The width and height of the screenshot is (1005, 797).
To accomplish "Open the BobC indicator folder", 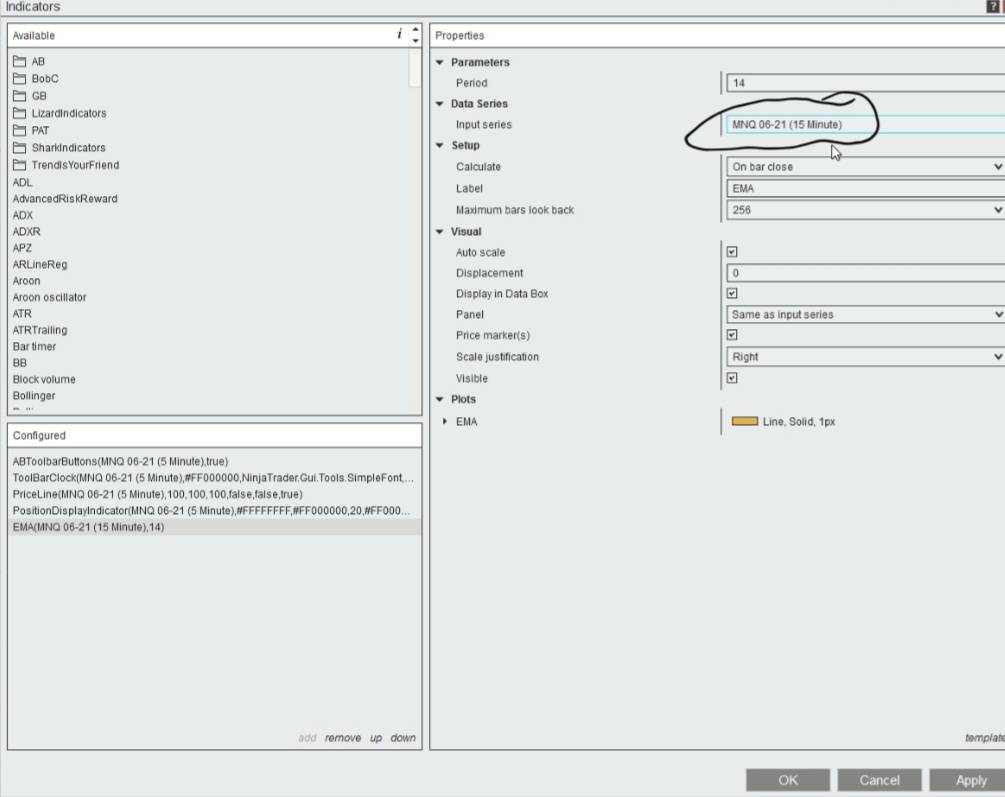I will coord(36,79).
